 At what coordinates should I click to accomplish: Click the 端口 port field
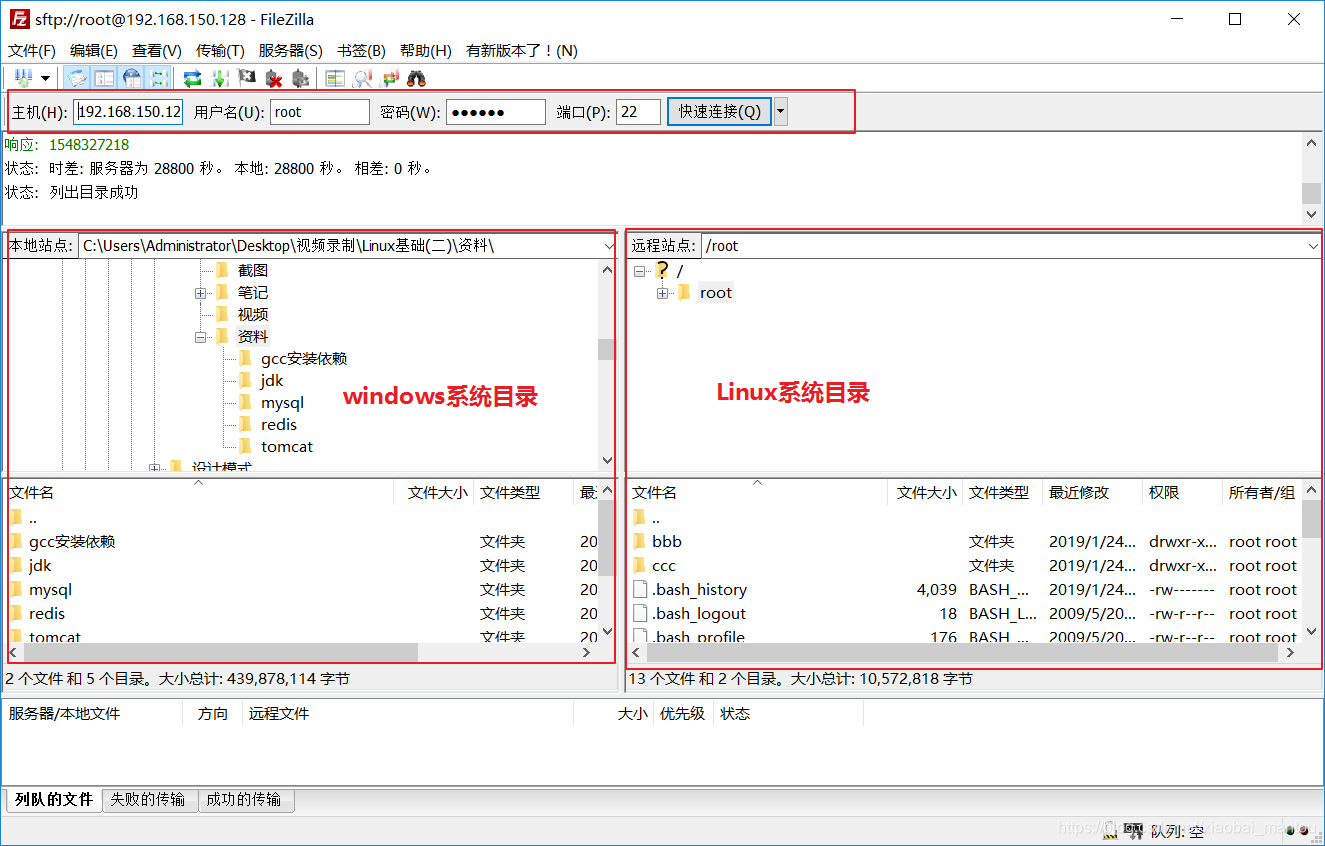tap(638, 112)
